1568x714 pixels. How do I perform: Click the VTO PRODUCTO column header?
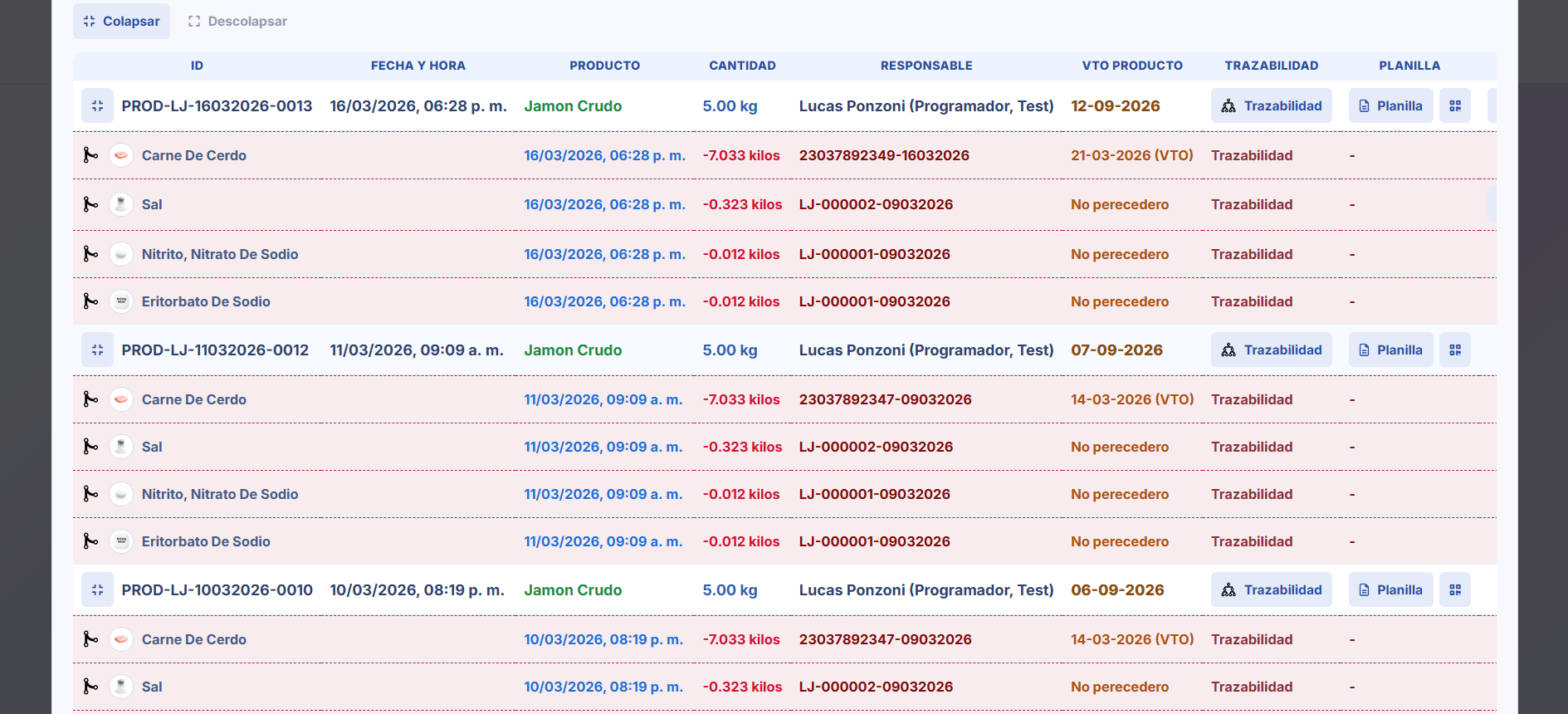pyautogui.click(x=1131, y=66)
